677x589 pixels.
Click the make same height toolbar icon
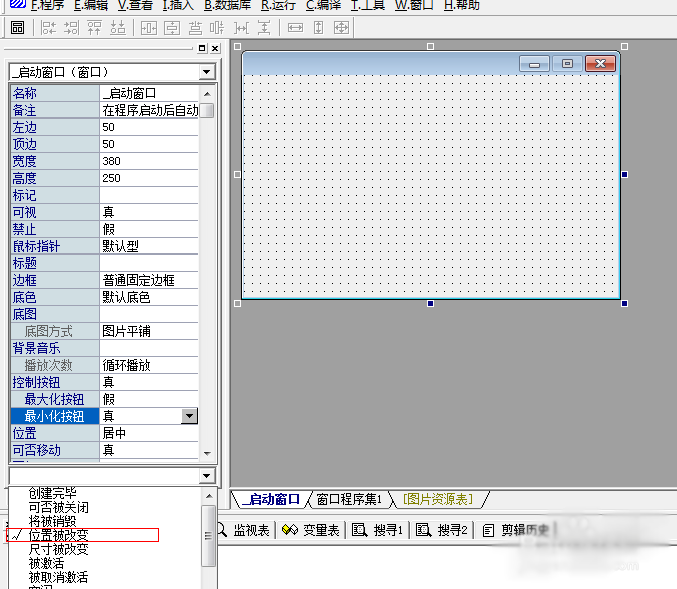318,27
